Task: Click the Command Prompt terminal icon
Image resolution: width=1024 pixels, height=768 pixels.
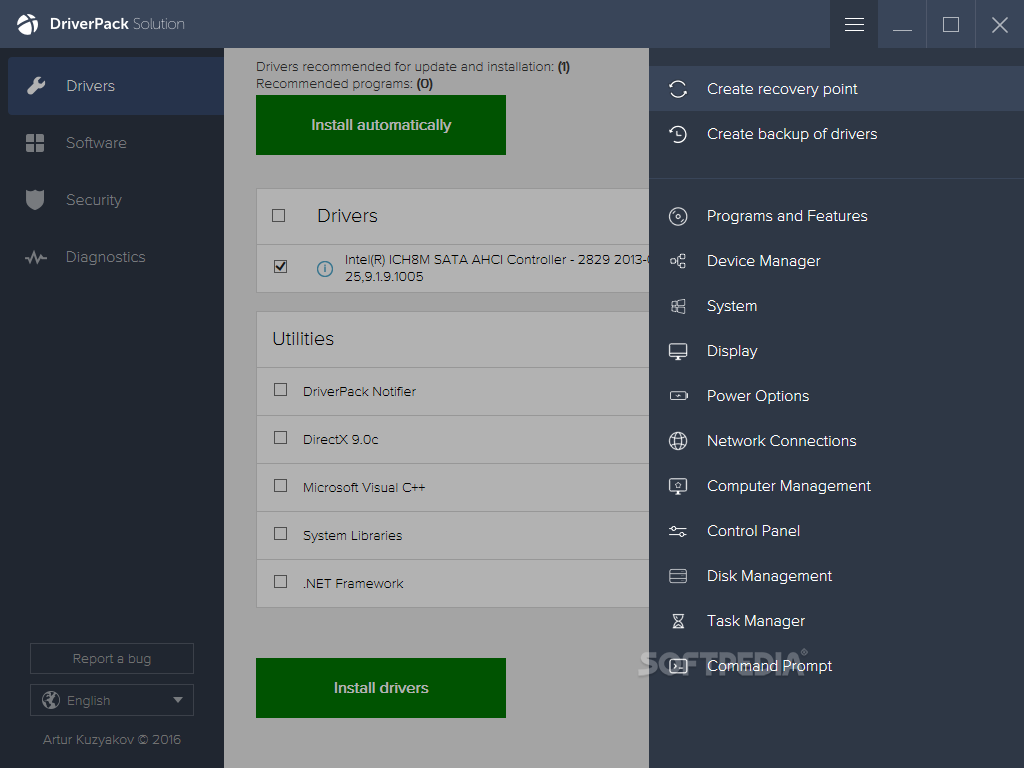Action: point(678,666)
